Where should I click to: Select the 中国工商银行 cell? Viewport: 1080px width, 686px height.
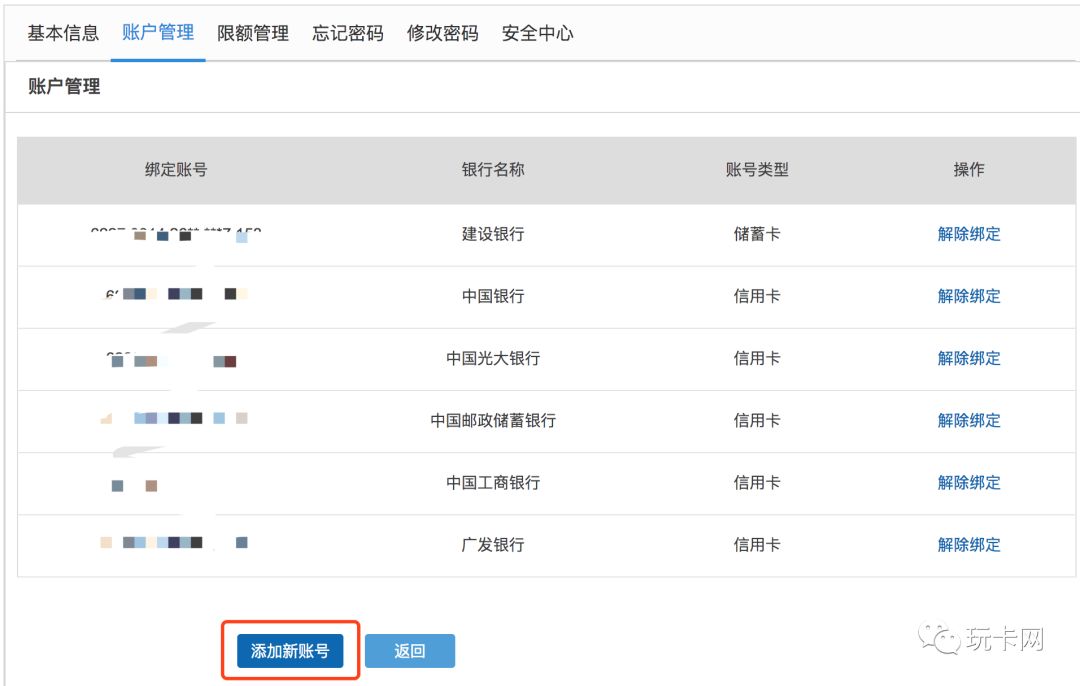pyautogui.click(x=493, y=482)
